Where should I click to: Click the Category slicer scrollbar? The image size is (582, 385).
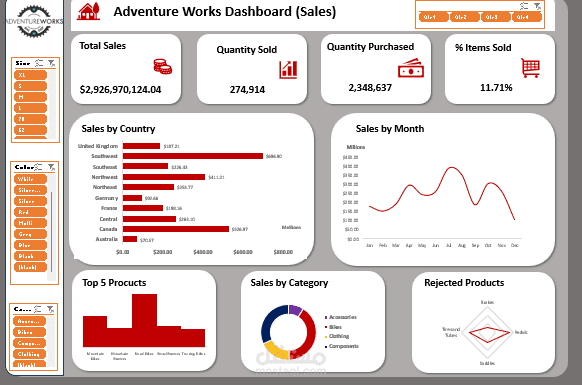pos(51,342)
